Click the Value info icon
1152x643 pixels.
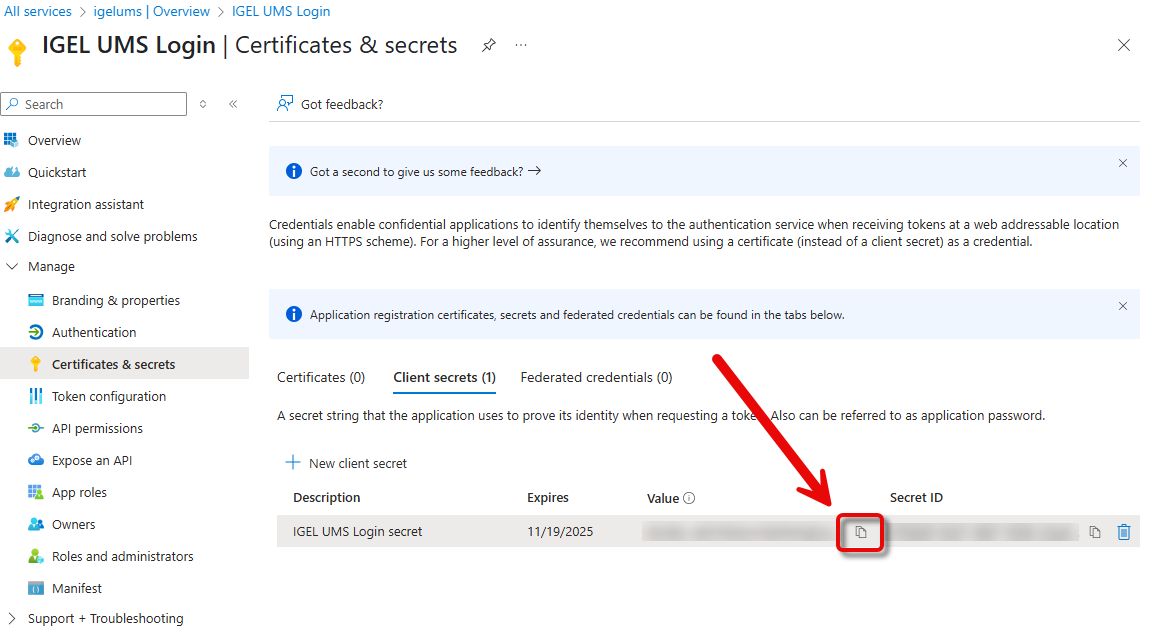coord(689,498)
